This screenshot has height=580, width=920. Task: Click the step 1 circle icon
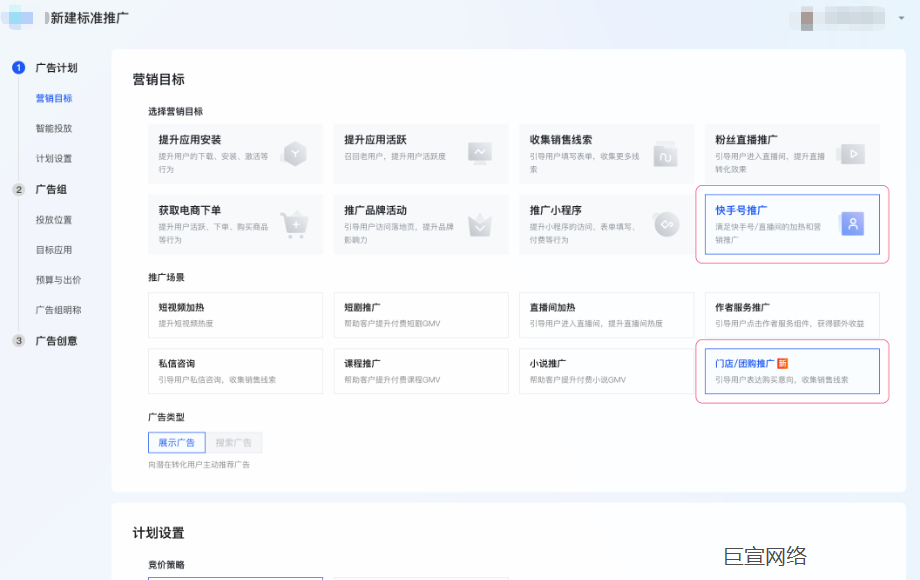click(x=19, y=68)
